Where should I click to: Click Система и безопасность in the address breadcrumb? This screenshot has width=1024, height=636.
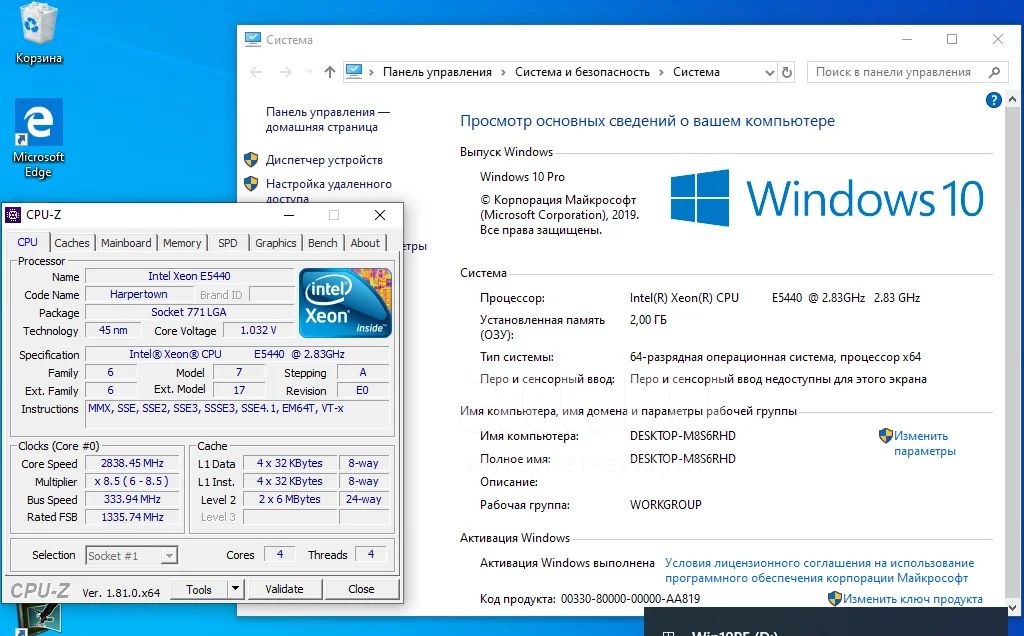tap(582, 72)
